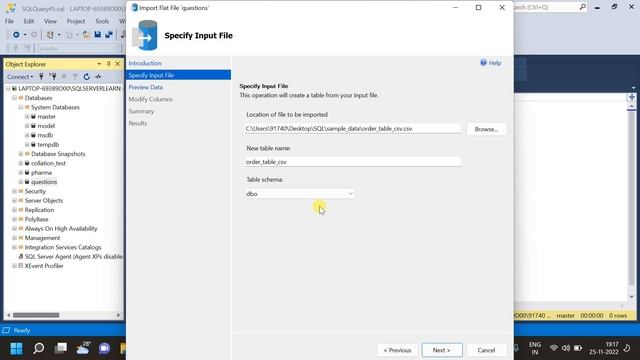Click the ENG IN language indicator

point(535,348)
